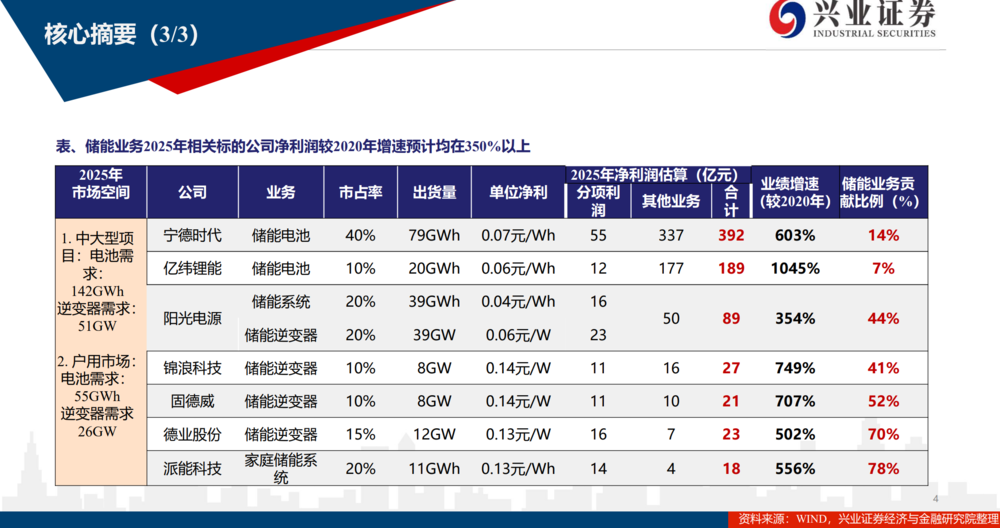The width and height of the screenshot is (1000, 528).
Task: Select growth rate 354%
Action: 795,318
